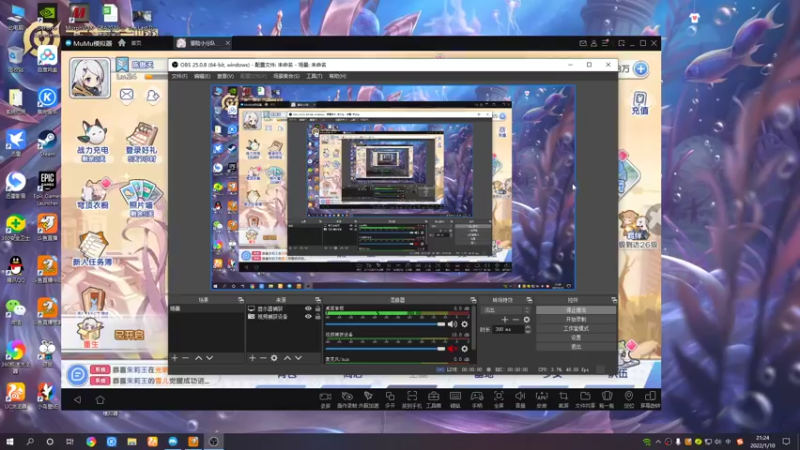Adjust the 视频捕获设备 volume slider
The height and width of the screenshot is (450, 800).
point(385,348)
